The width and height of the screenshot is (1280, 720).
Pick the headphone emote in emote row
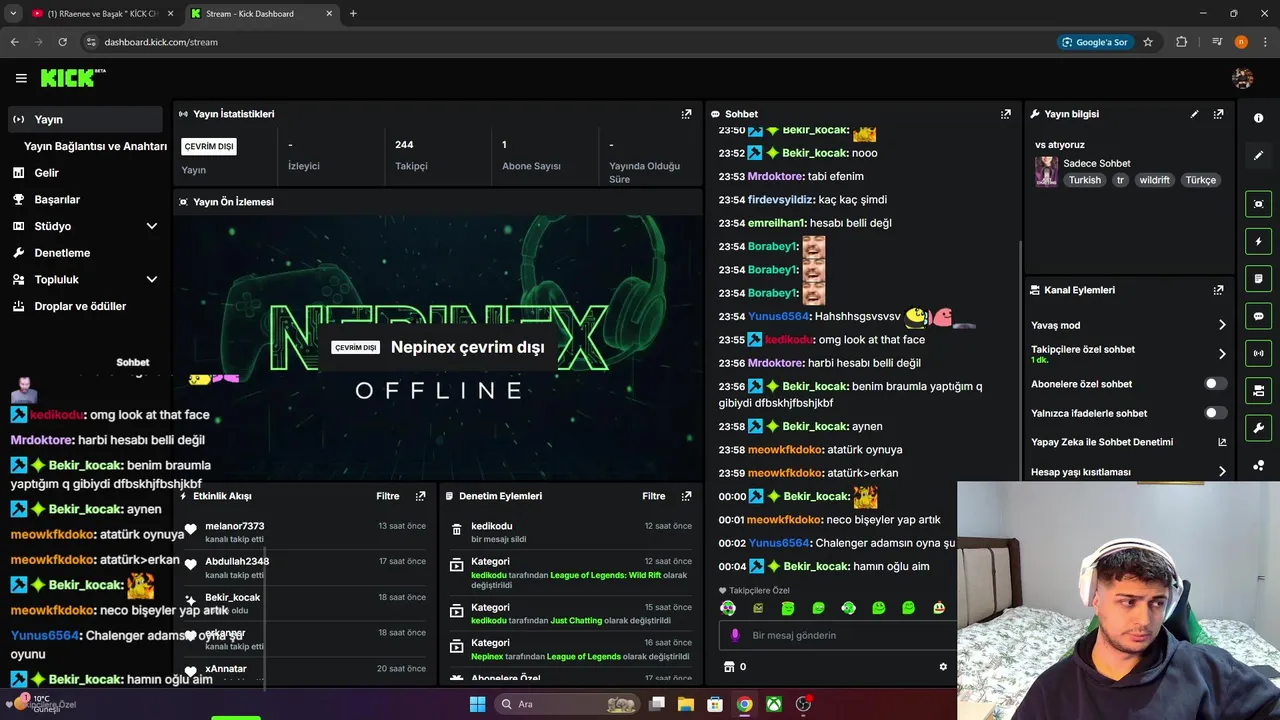click(848, 608)
